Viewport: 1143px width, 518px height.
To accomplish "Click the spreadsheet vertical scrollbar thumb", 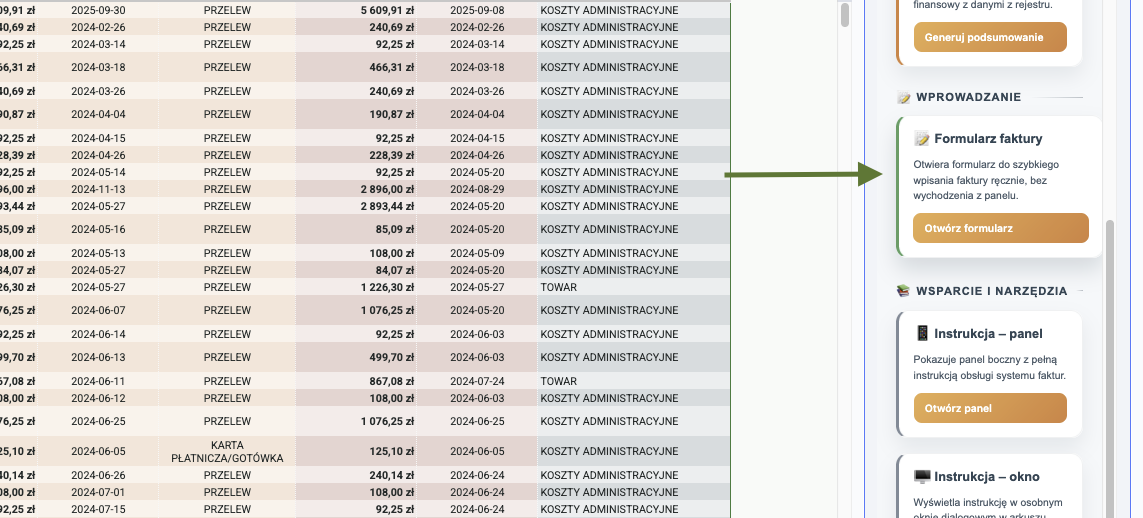I will coord(844,14).
